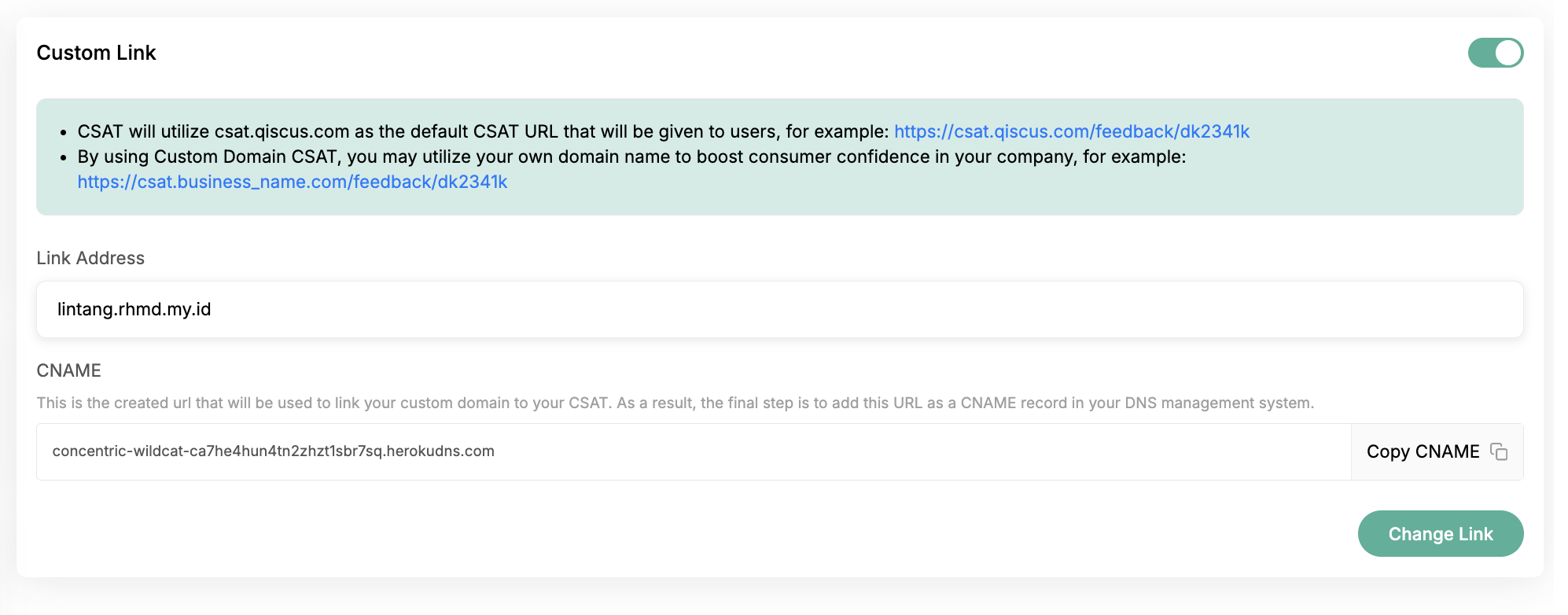The height and width of the screenshot is (615, 1568).
Task: Open the csat.business_name.com feedback example link
Action: tap(293, 182)
